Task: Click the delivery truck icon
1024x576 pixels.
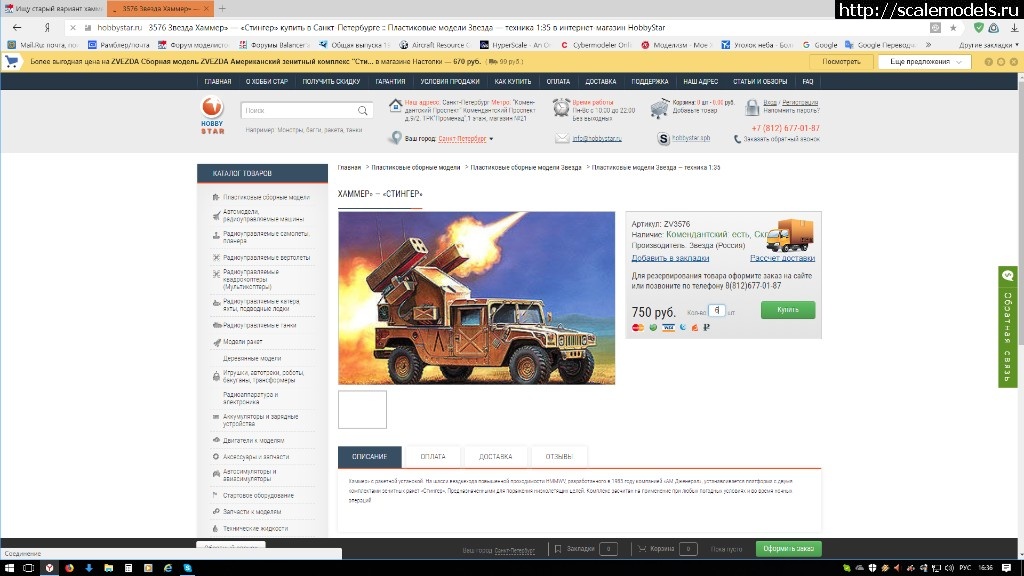Action: (790, 235)
